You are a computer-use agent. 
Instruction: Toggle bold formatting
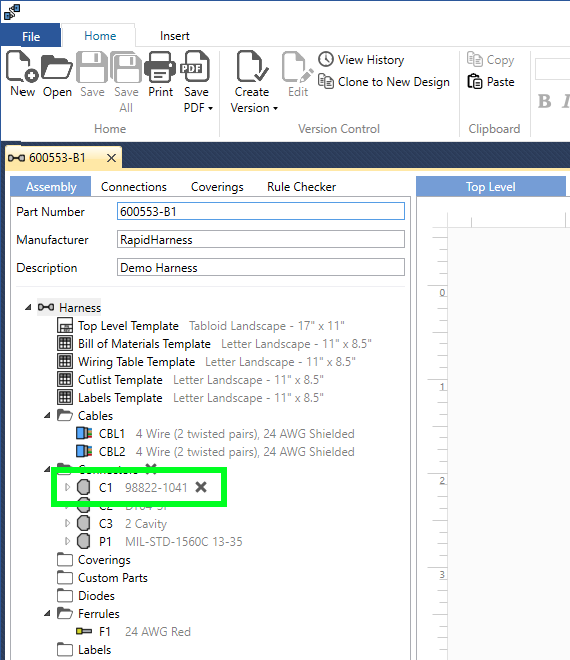tap(544, 101)
